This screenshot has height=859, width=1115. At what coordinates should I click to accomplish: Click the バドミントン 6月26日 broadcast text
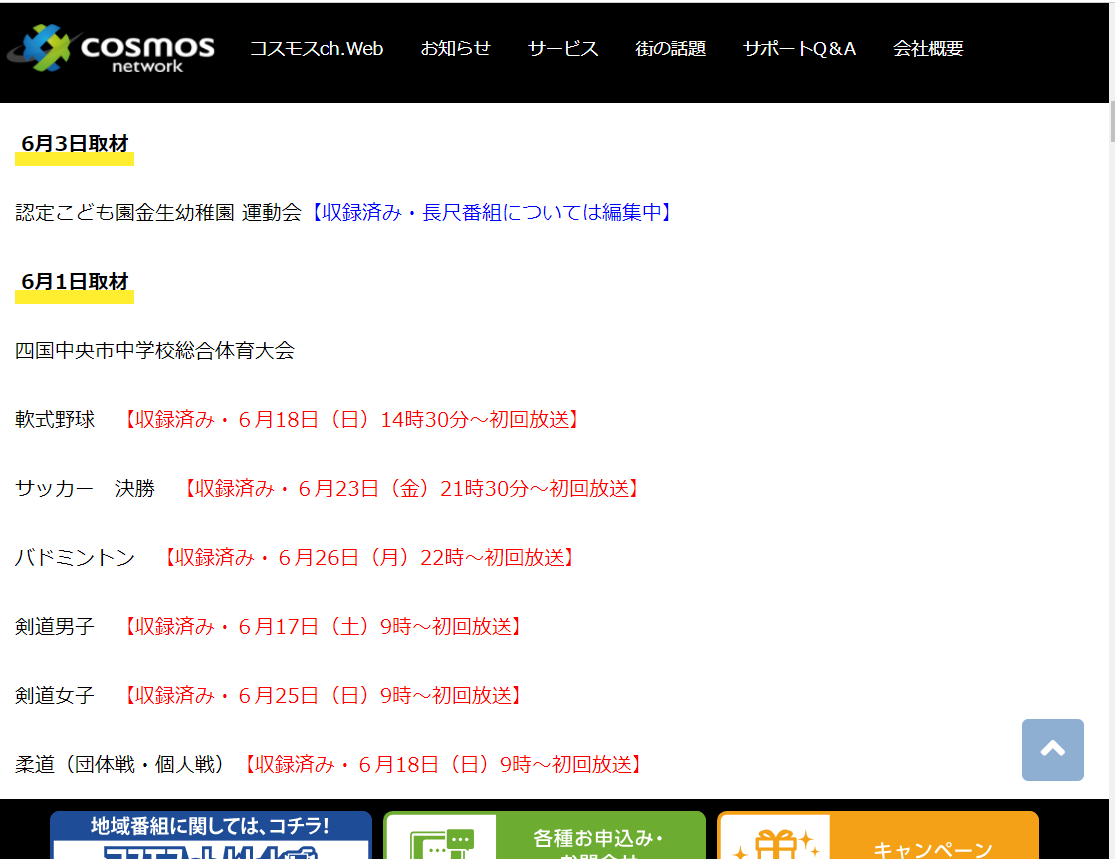tap(367, 558)
